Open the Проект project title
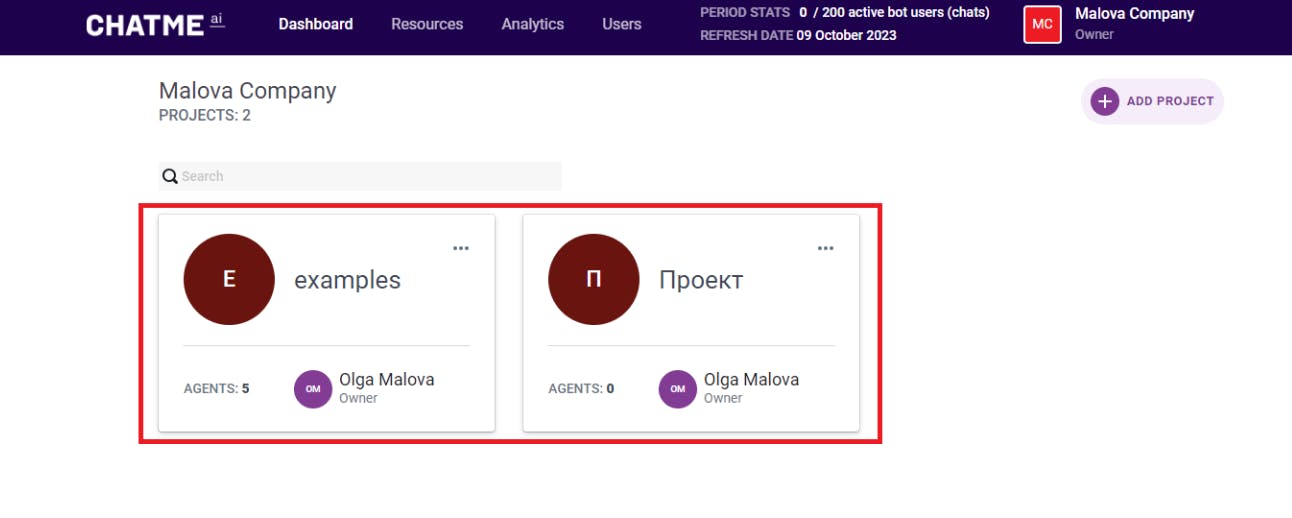1292x518 pixels. (x=701, y=280)
